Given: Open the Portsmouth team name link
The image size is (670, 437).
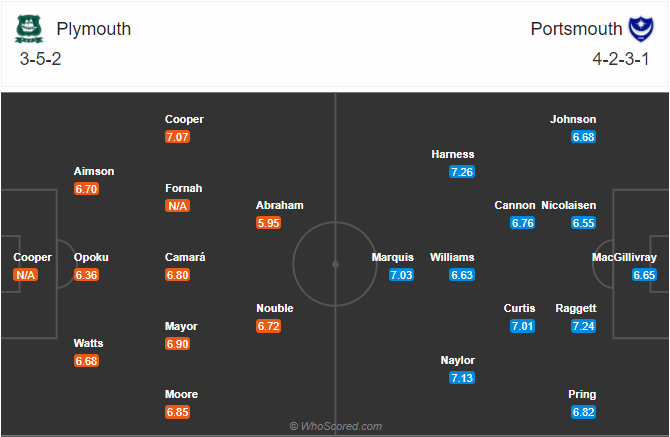Looking at the screenshot, I should (x=576, y=29).
